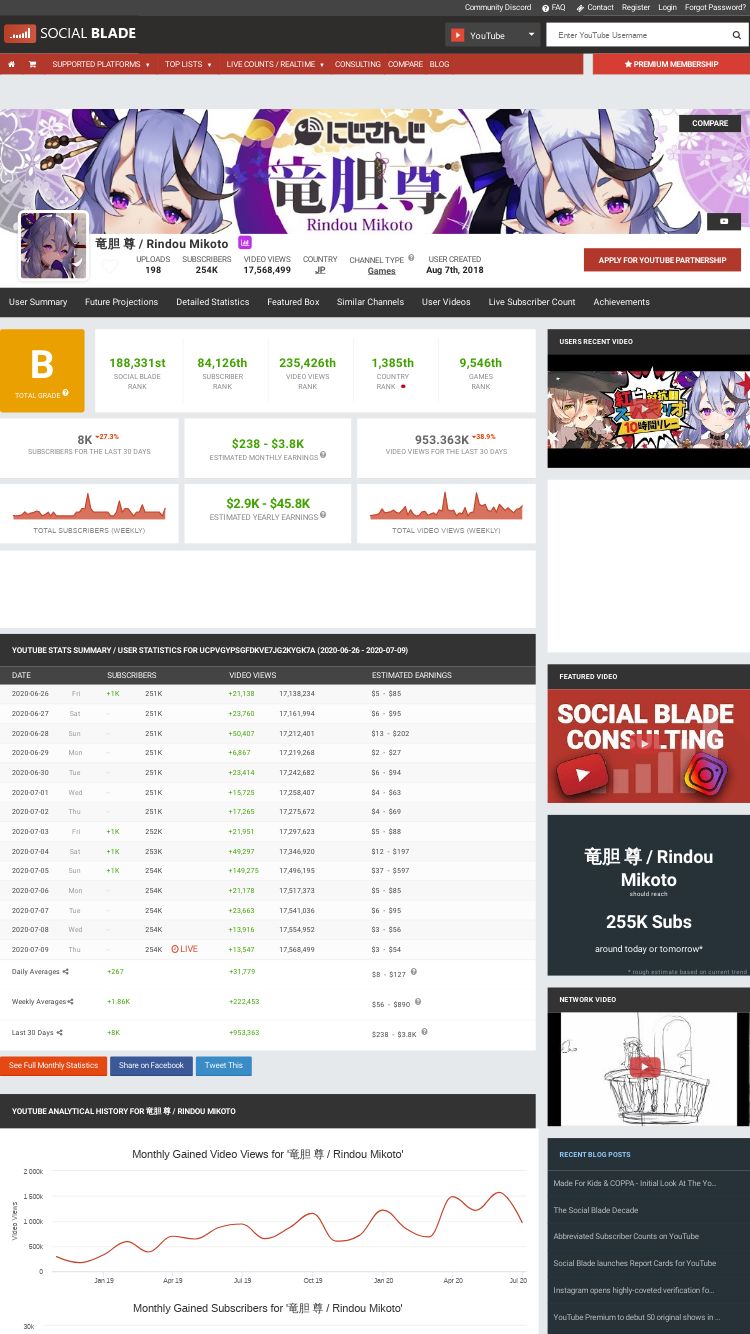Open 'Social Blade launches Report Cards' post
Screen dimensions: 750x1334
coord(635,1263)
